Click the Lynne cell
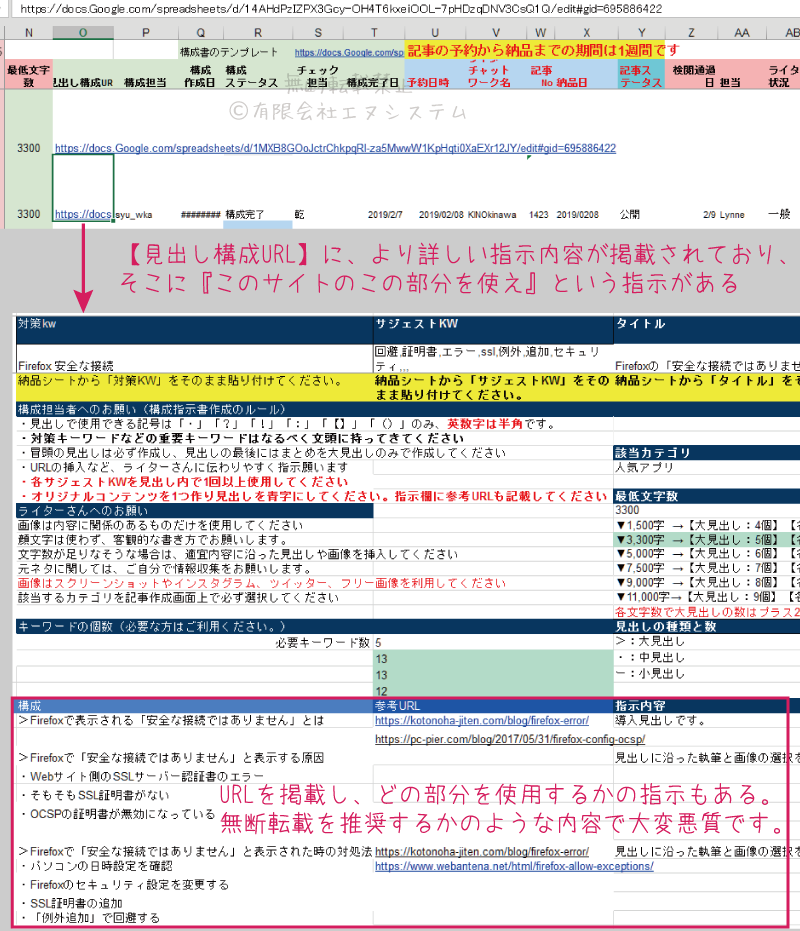This screenshot has height=931, width=800. click(x=731, y=214)
